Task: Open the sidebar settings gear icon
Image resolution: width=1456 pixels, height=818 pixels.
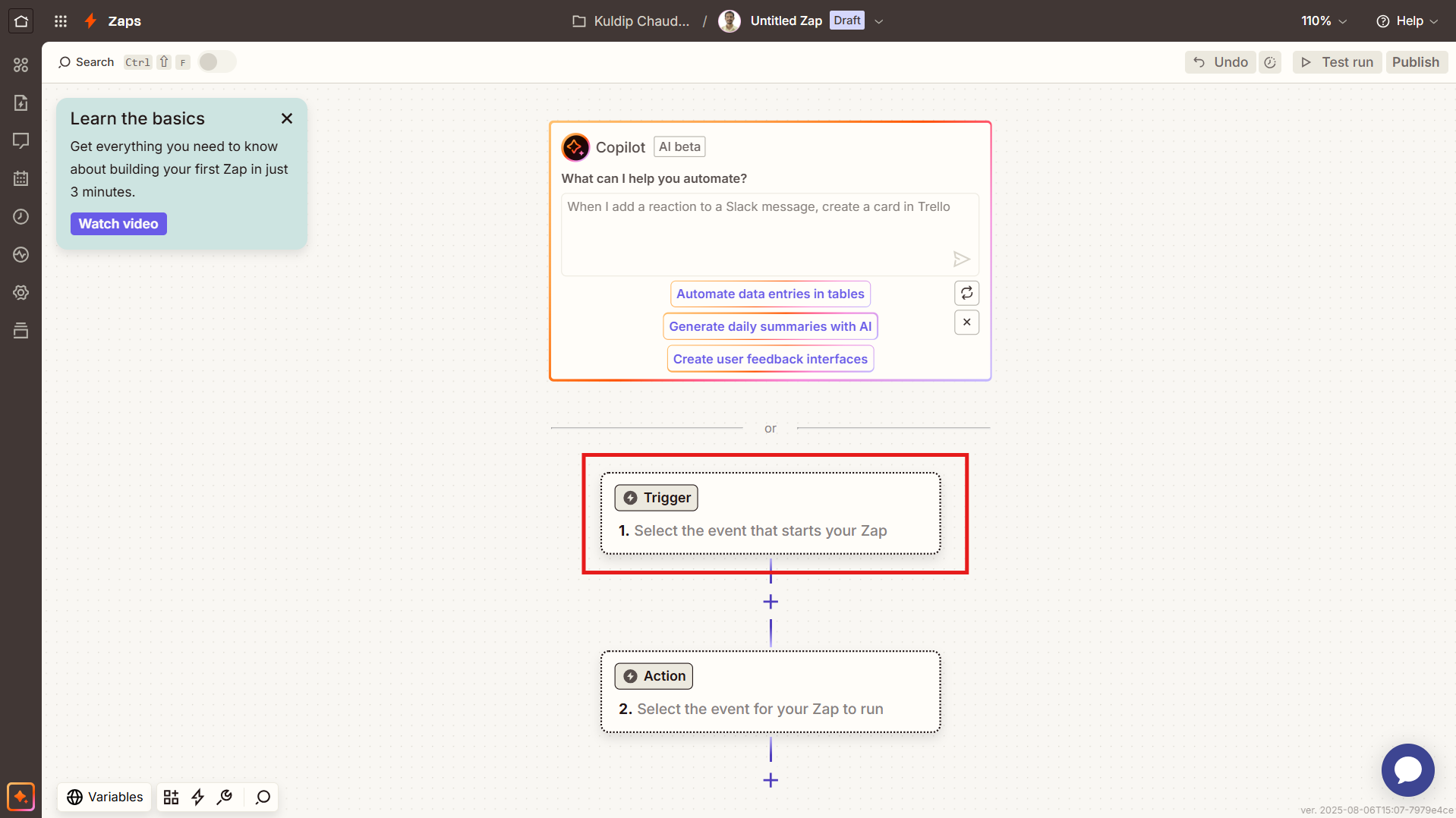Action: [x=20, y=292]
